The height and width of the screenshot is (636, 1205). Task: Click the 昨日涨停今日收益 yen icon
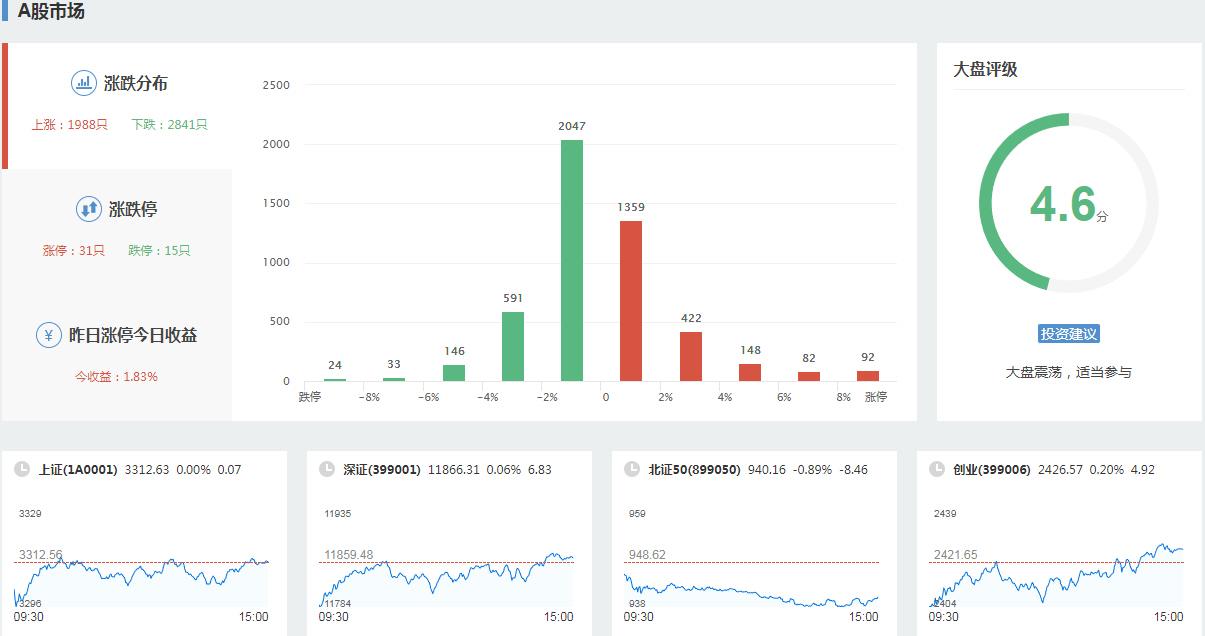[x=49, y=335]
